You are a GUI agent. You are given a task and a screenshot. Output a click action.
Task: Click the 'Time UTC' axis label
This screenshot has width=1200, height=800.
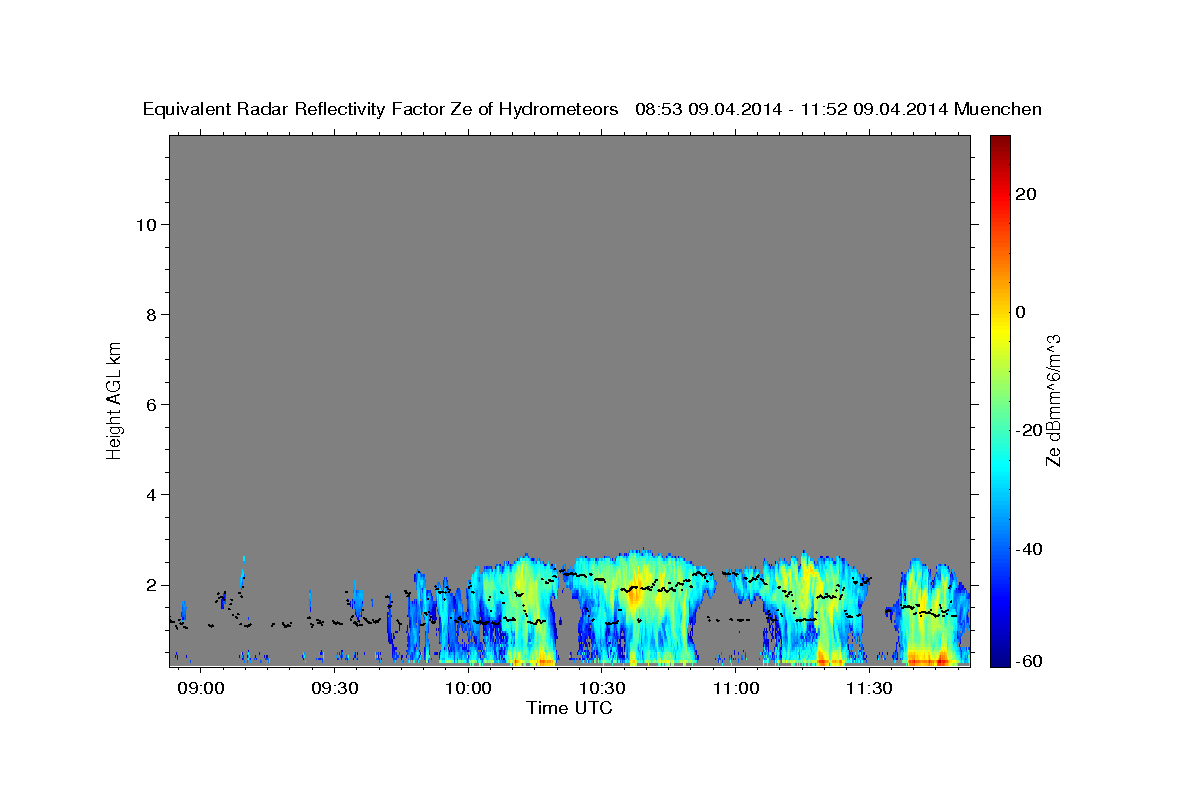tap(569, 708)
